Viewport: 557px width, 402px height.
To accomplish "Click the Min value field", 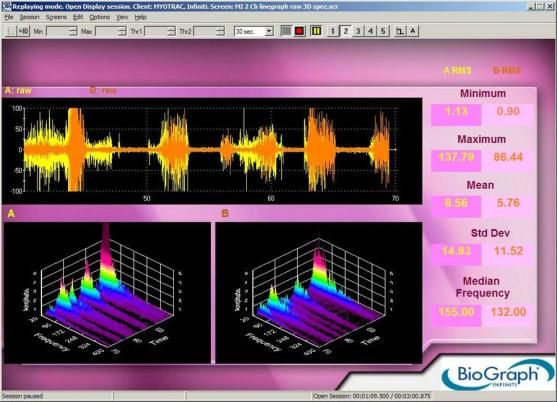I will pyautogui.click(x=58, y=31).
